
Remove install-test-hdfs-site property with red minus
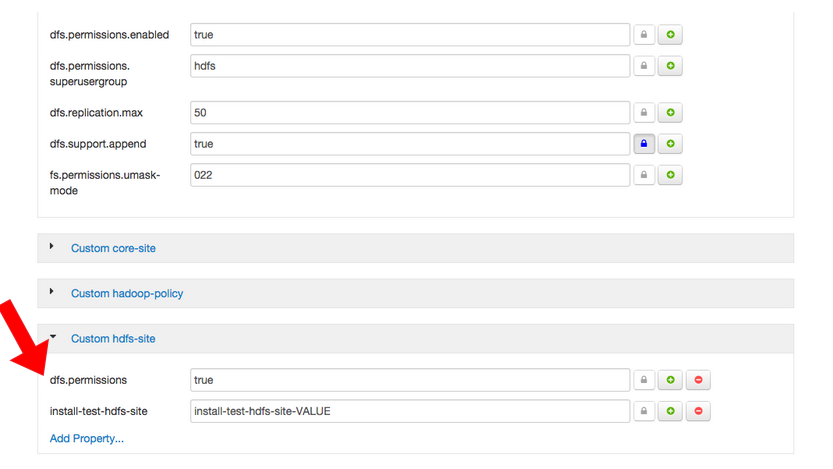click(698, 411)
